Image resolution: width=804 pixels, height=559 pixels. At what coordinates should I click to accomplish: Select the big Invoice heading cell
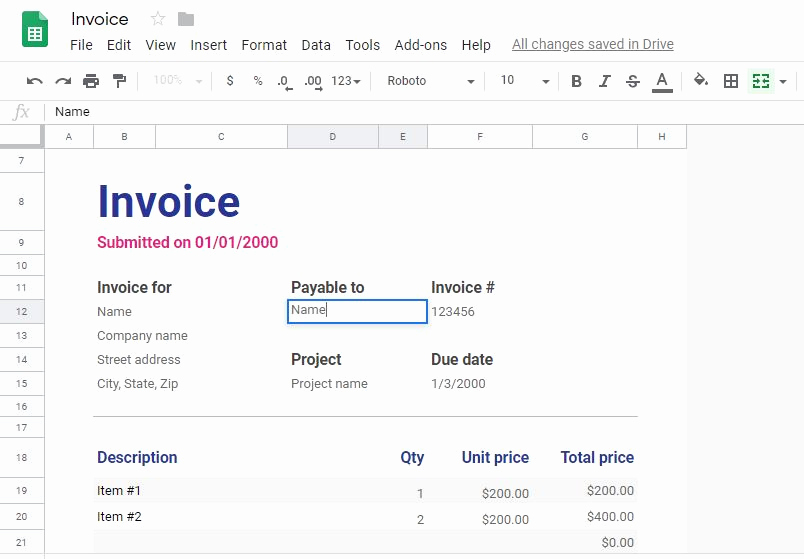pyautogui.click(x=169, y=202)
